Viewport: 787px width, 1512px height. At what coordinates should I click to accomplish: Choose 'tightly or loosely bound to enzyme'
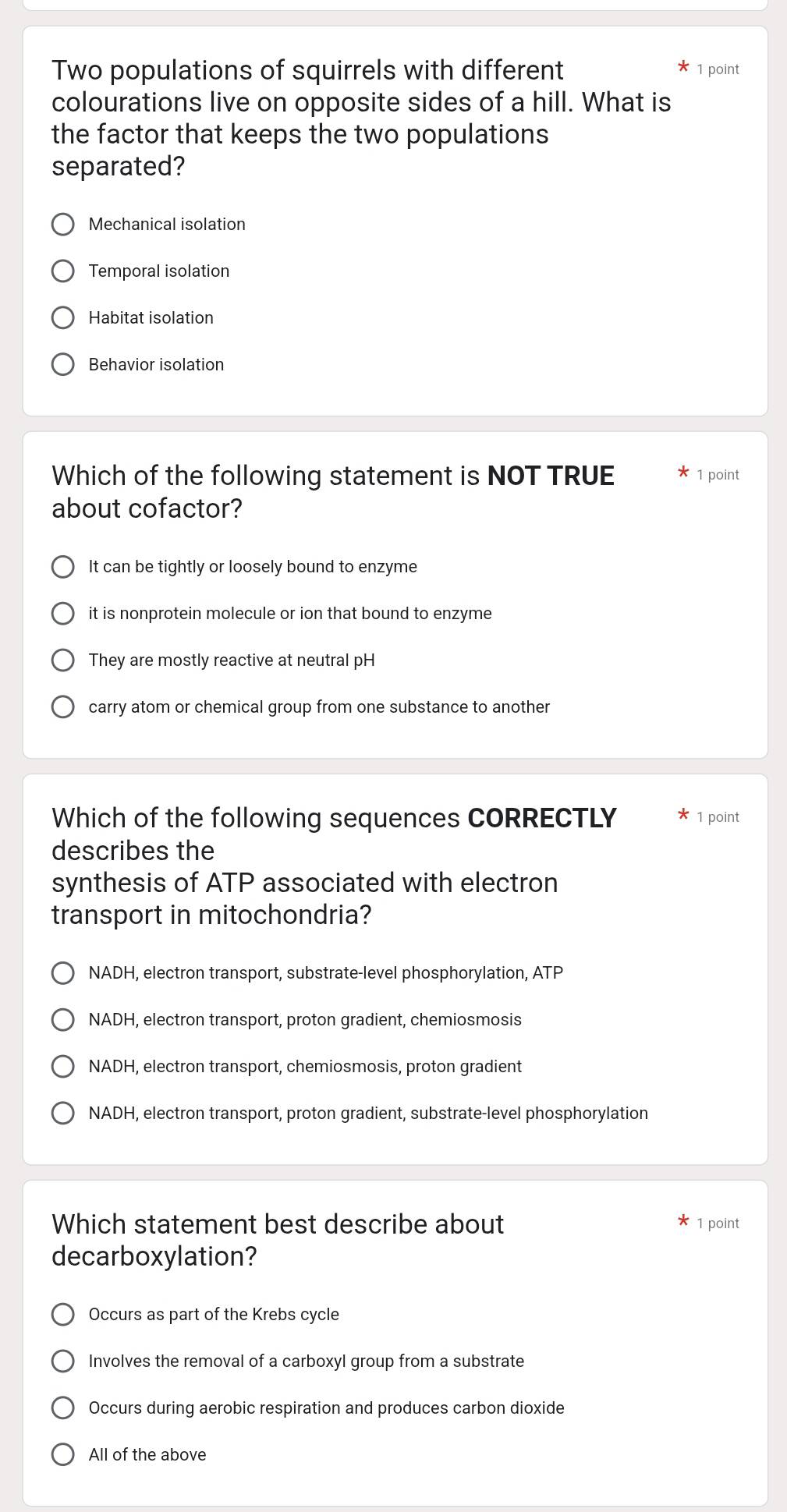(x=63, y=567)
